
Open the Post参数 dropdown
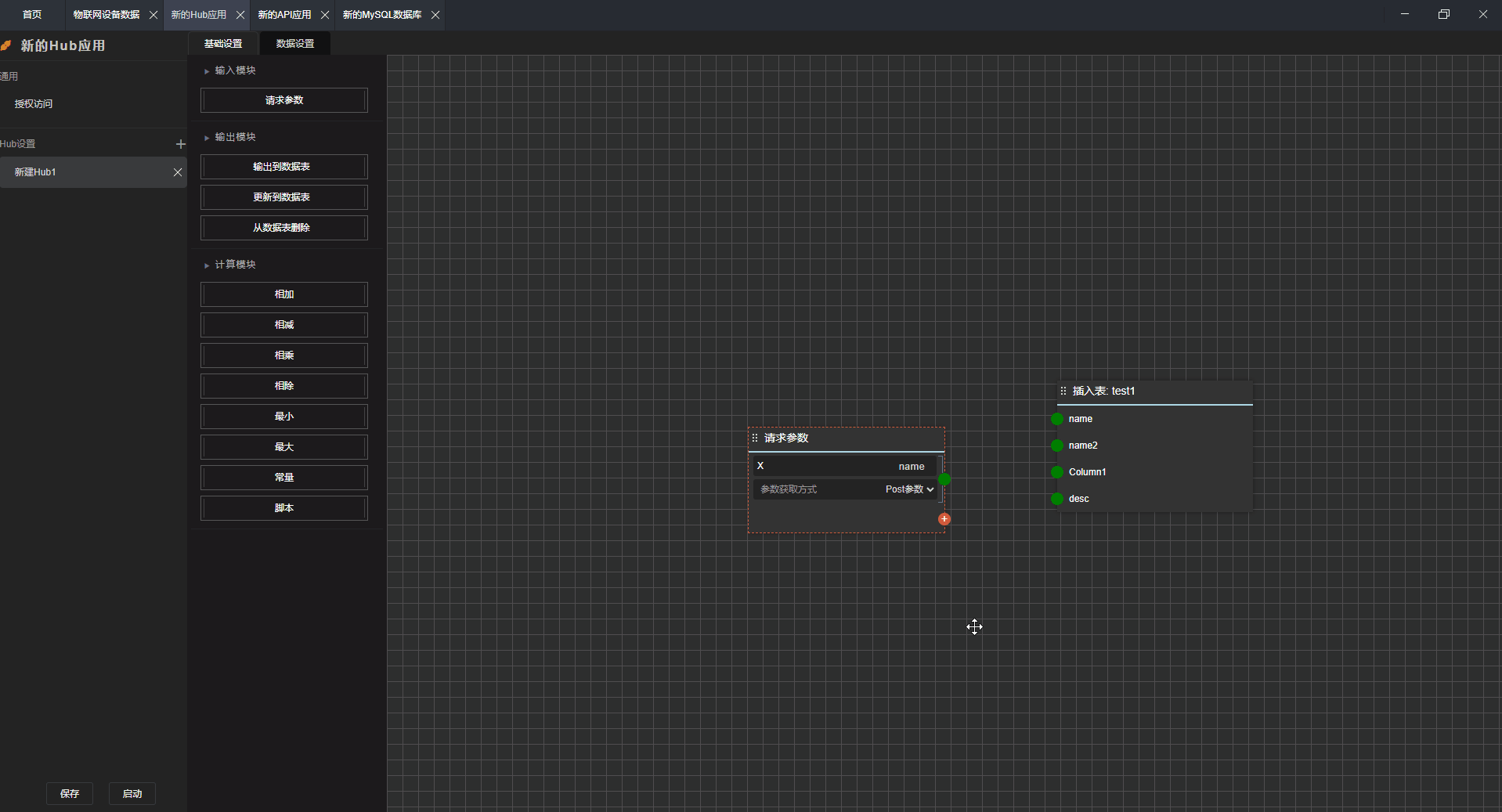909,489
